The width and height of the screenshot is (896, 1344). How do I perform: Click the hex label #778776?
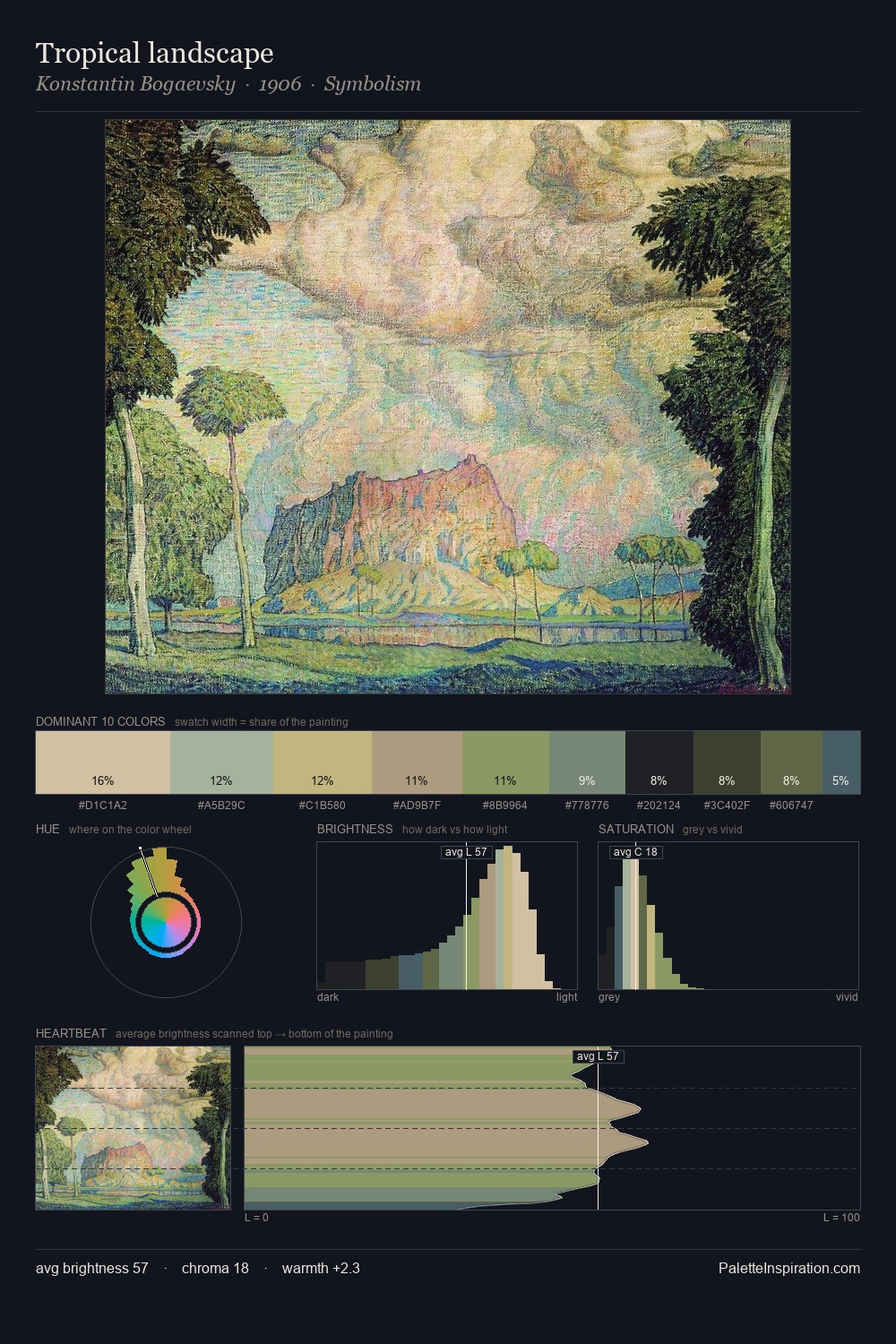click(x=587, y=806)
